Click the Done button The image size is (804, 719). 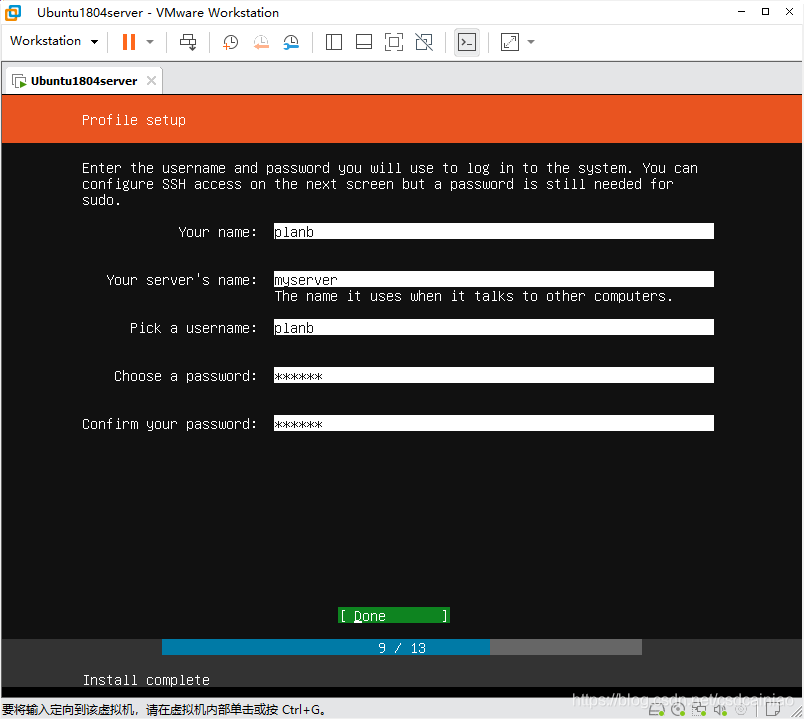click(x=394, y=615)
